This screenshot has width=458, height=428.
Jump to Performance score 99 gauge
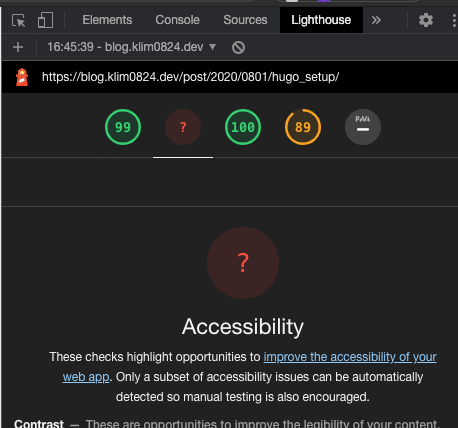click(x=123, y=127)
